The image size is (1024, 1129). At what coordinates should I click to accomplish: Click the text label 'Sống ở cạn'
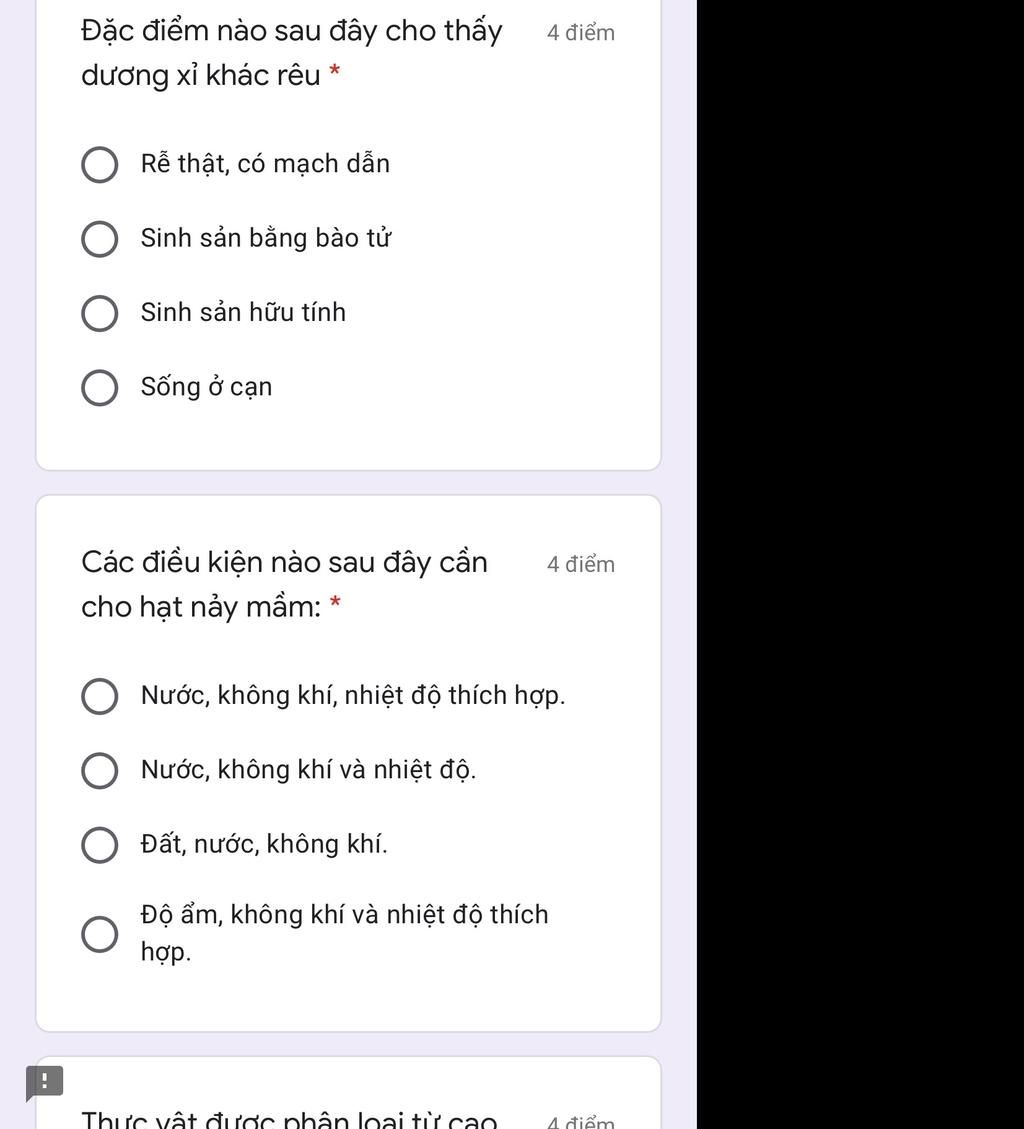[206, 387]
